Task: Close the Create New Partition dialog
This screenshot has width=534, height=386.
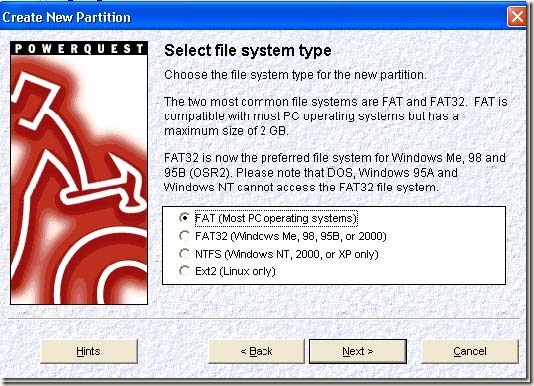Action: click(x=517, y=16)
